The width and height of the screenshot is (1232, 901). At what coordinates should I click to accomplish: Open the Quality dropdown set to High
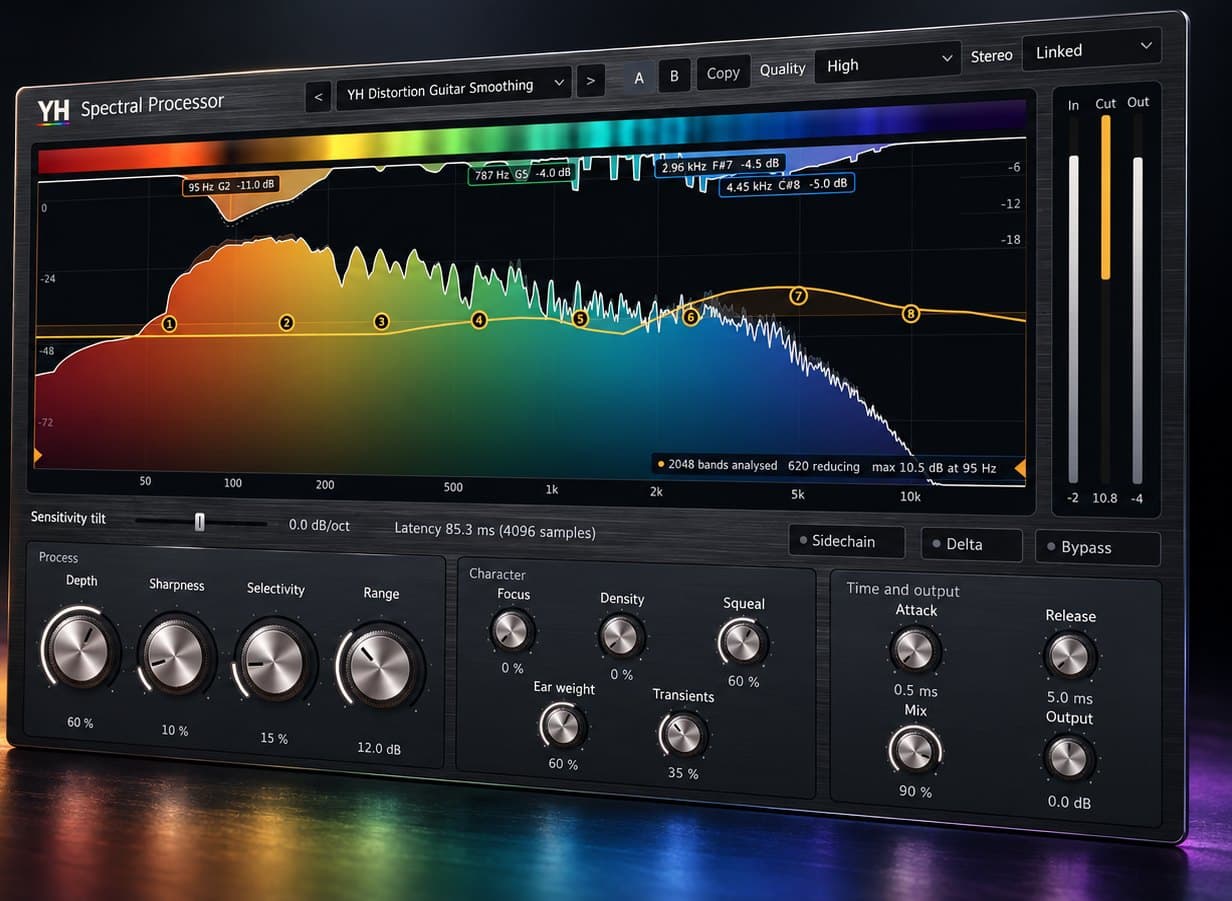(x=887, y=63)
